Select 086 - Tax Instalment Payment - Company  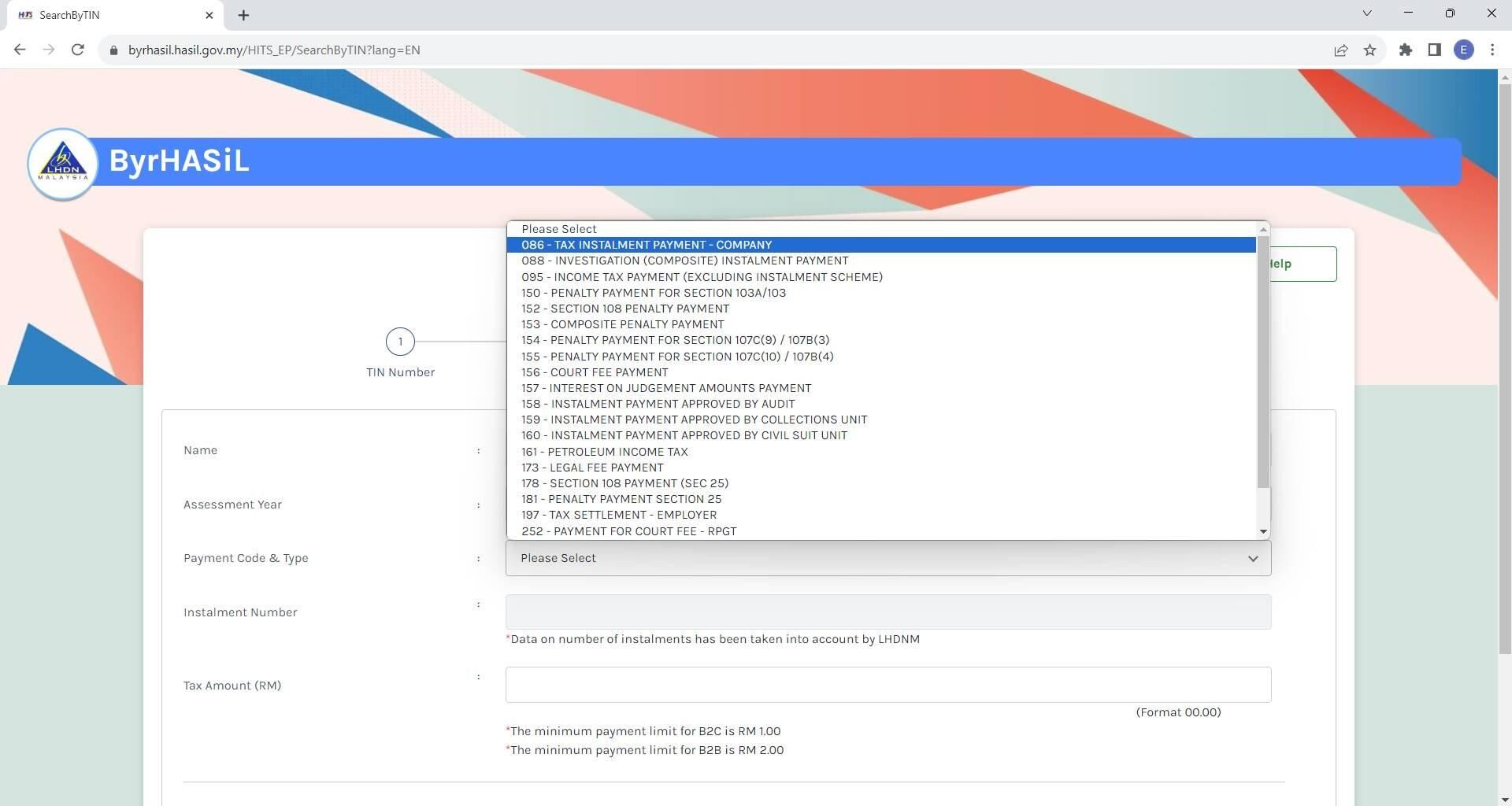[881, 245]
